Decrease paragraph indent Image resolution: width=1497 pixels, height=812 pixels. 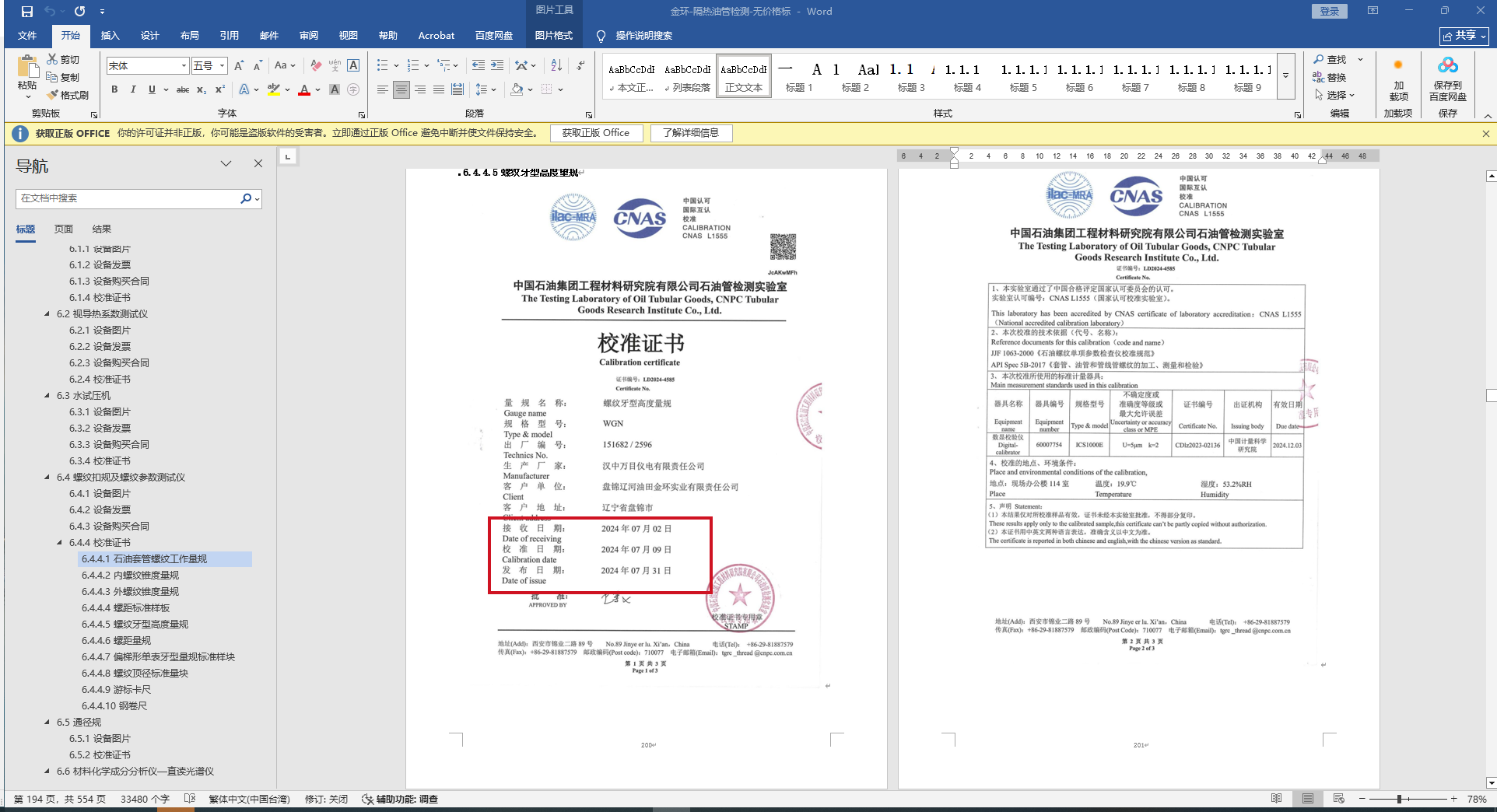pos(478,66)
